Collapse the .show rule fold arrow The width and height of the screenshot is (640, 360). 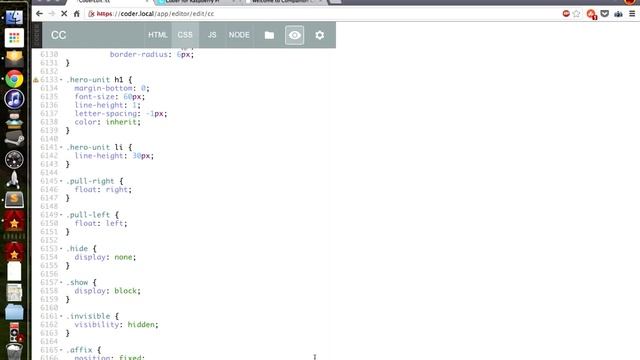point(61,282)
